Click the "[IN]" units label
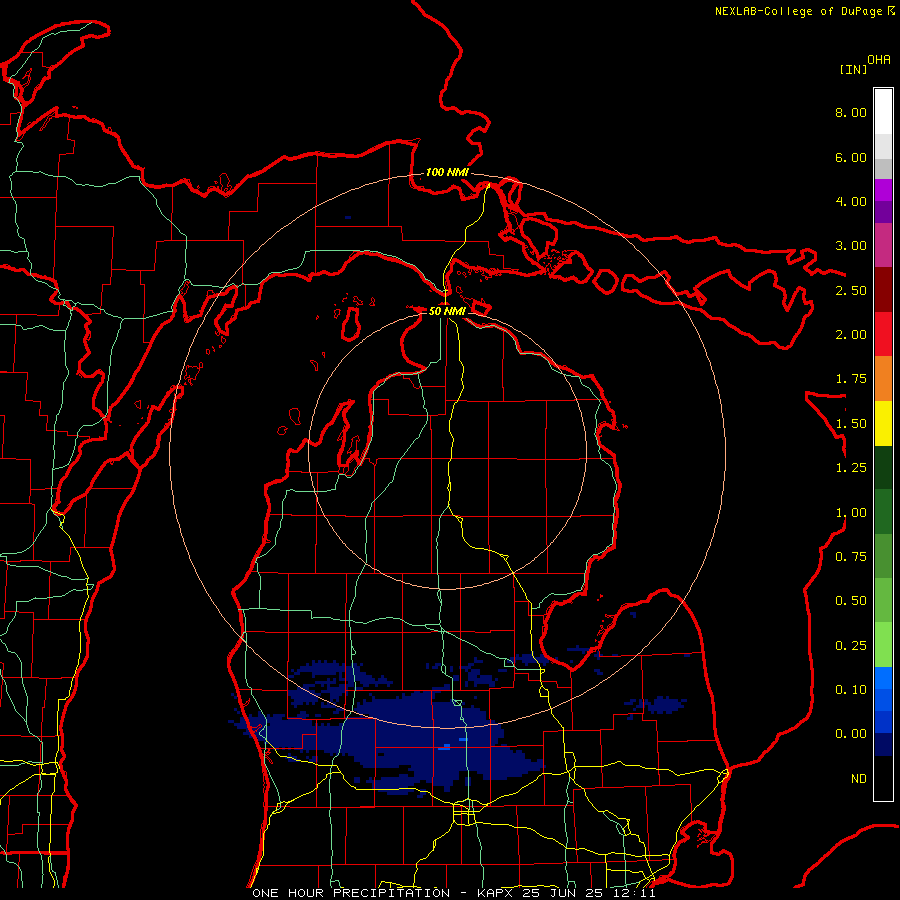The width and height of the screenshot is (900, 900). (x=853, y=69)
